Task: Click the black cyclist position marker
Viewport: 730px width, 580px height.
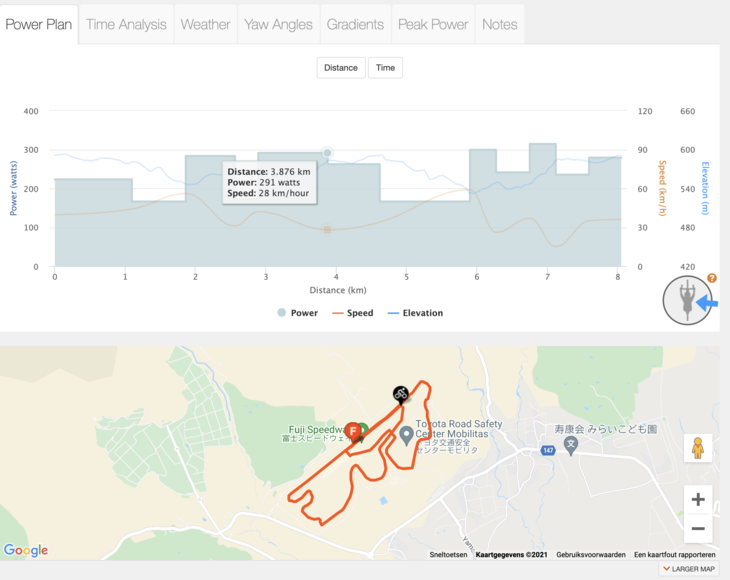Action: (x=400, y=395)
